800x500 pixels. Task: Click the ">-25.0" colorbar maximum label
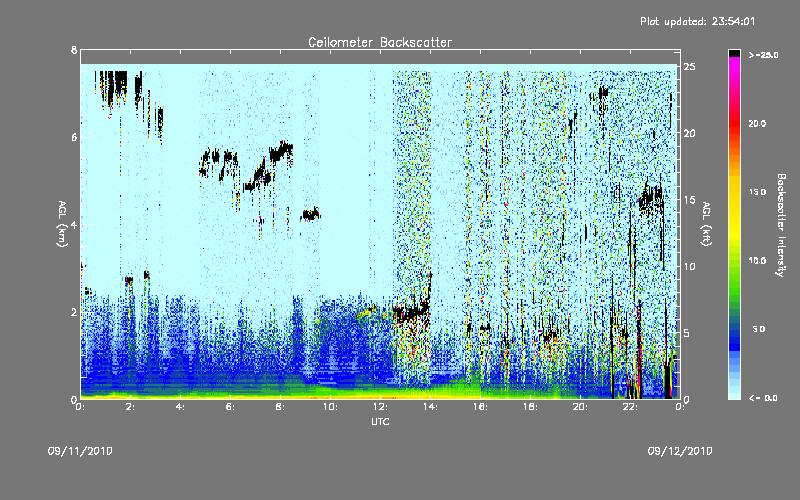coord(763,55)
